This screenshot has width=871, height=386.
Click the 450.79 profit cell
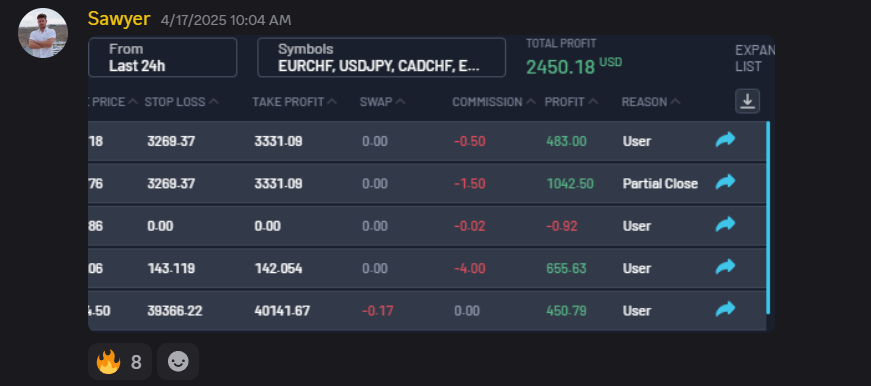[x=566, y=311]
